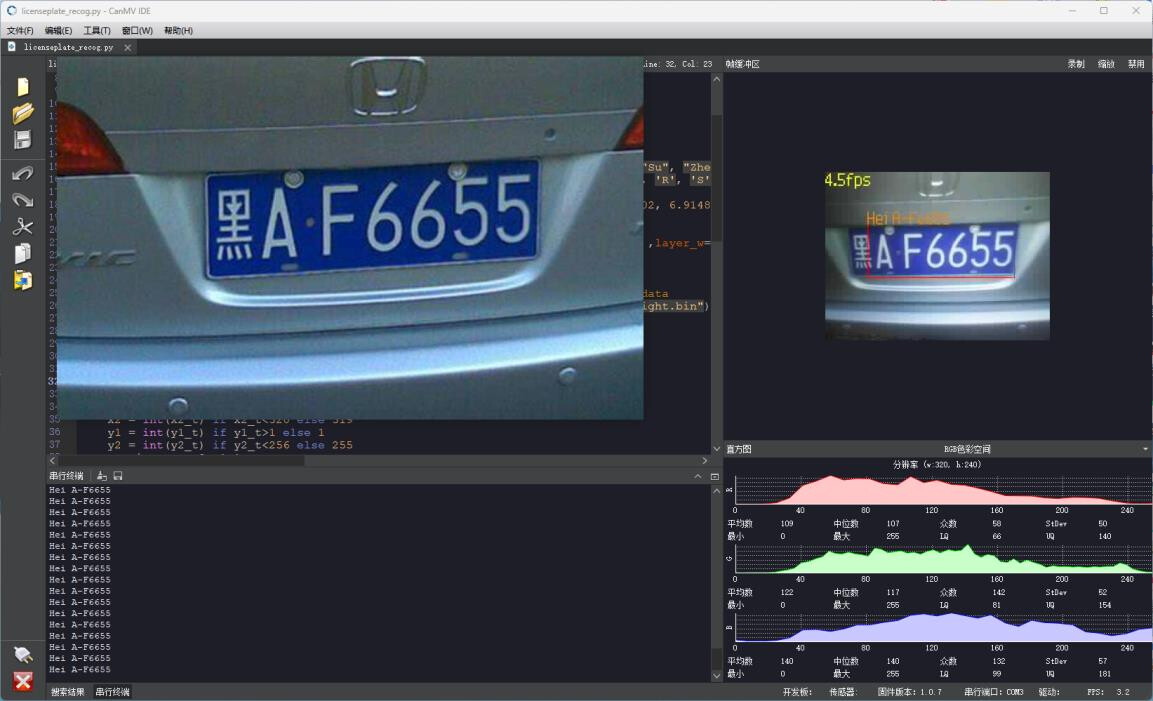Click the 驱动 status bar entry

pos(1049,691)
